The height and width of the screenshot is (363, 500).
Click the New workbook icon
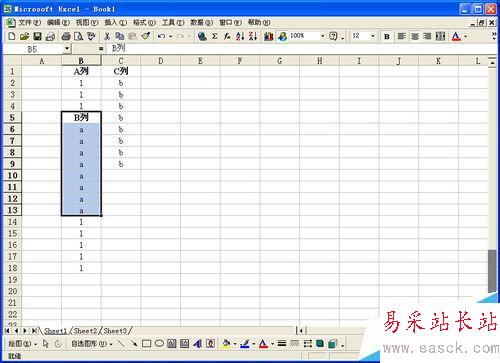[12, 36]
